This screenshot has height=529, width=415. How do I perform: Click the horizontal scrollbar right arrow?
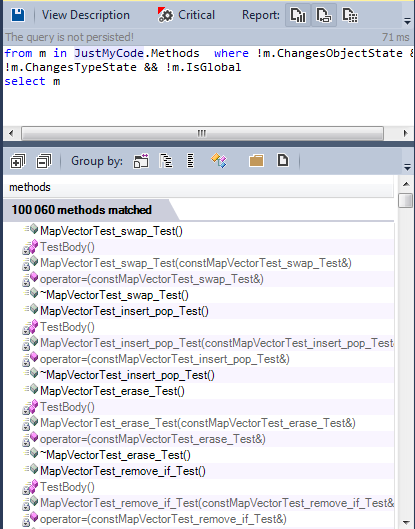click(x=406, y=133)
